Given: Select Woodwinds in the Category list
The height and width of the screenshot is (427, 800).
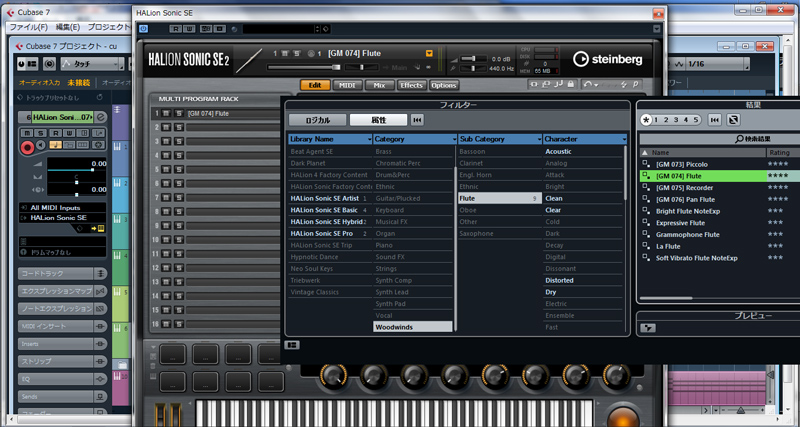Looking at the screenshot, I should click(x=413, y=327).
